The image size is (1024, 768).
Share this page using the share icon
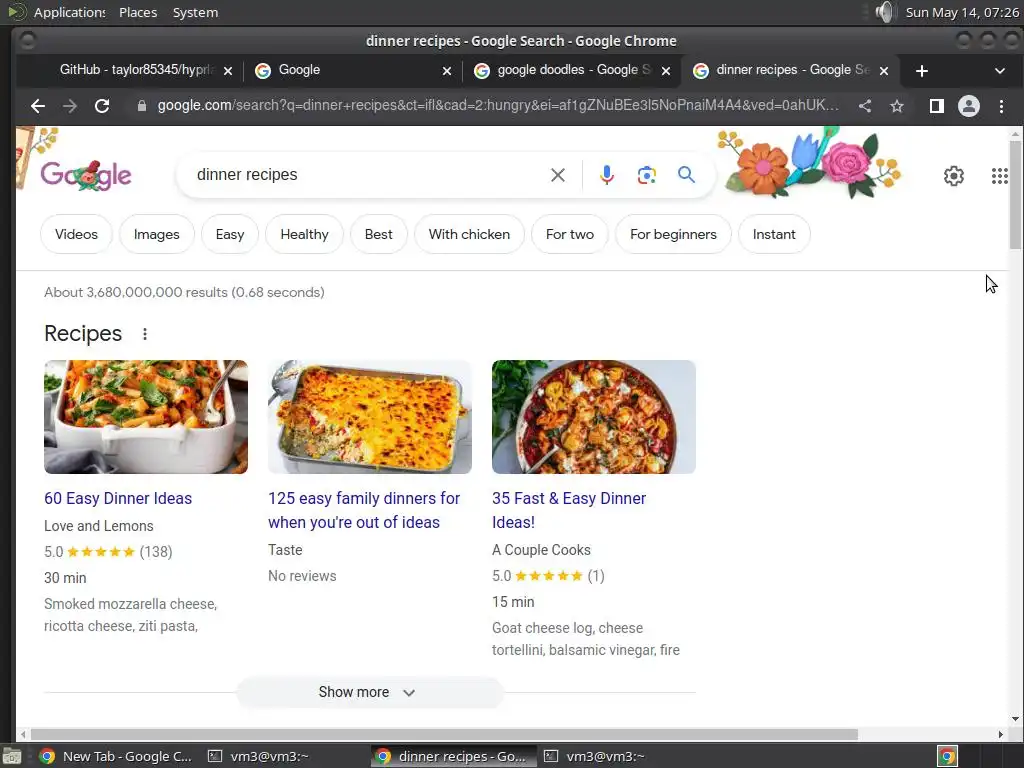pos(865,106)
